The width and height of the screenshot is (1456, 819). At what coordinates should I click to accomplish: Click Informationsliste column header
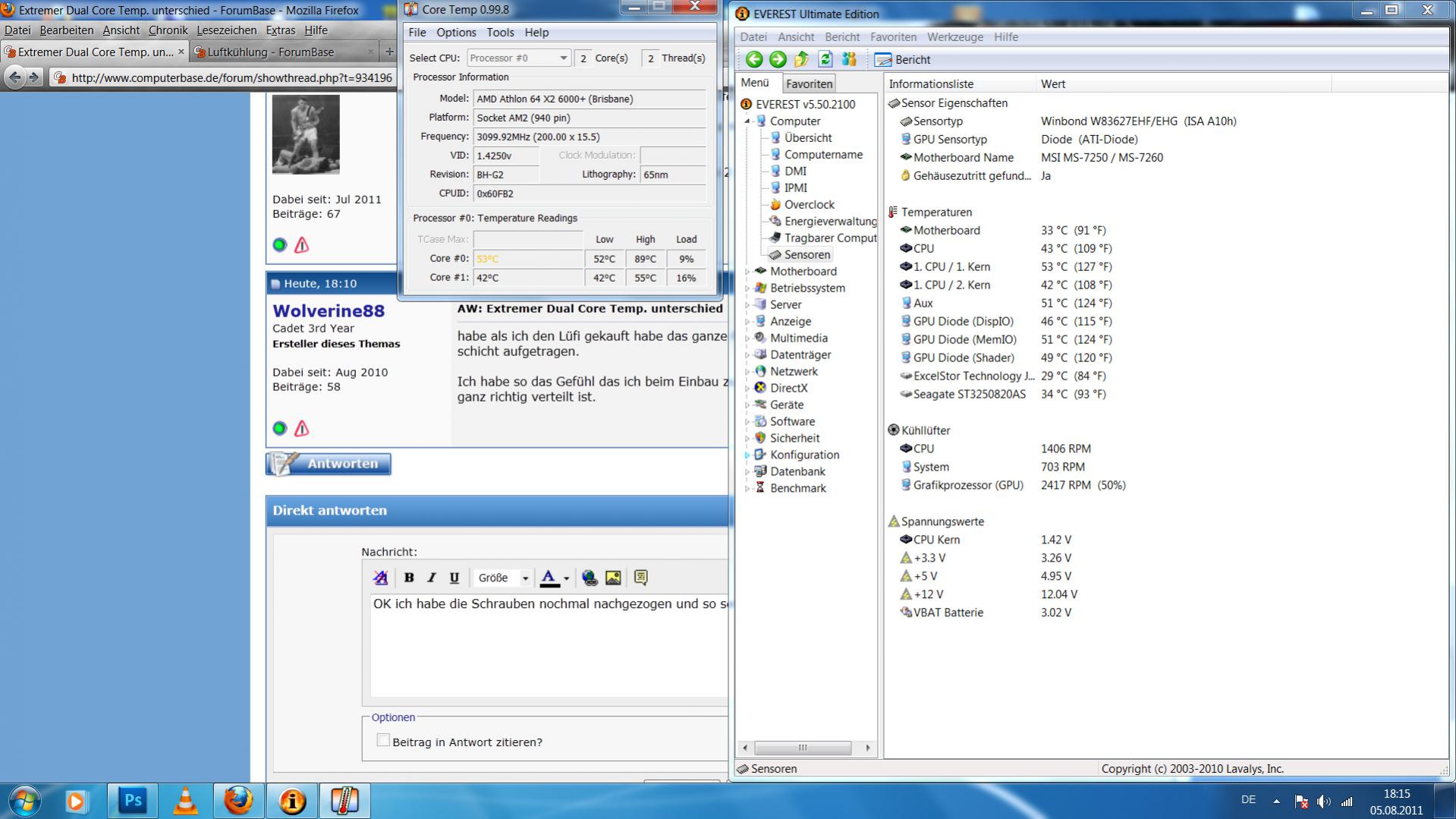click(x=960, y=83)
